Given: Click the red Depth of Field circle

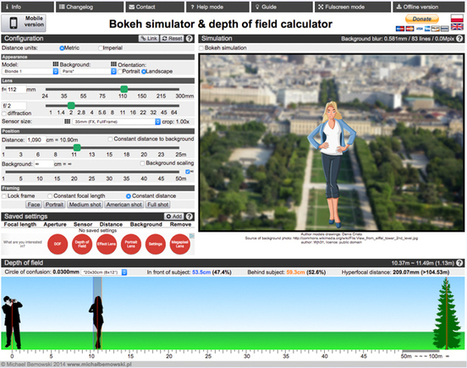Looking at the screenshot, I should click(82, 244).
